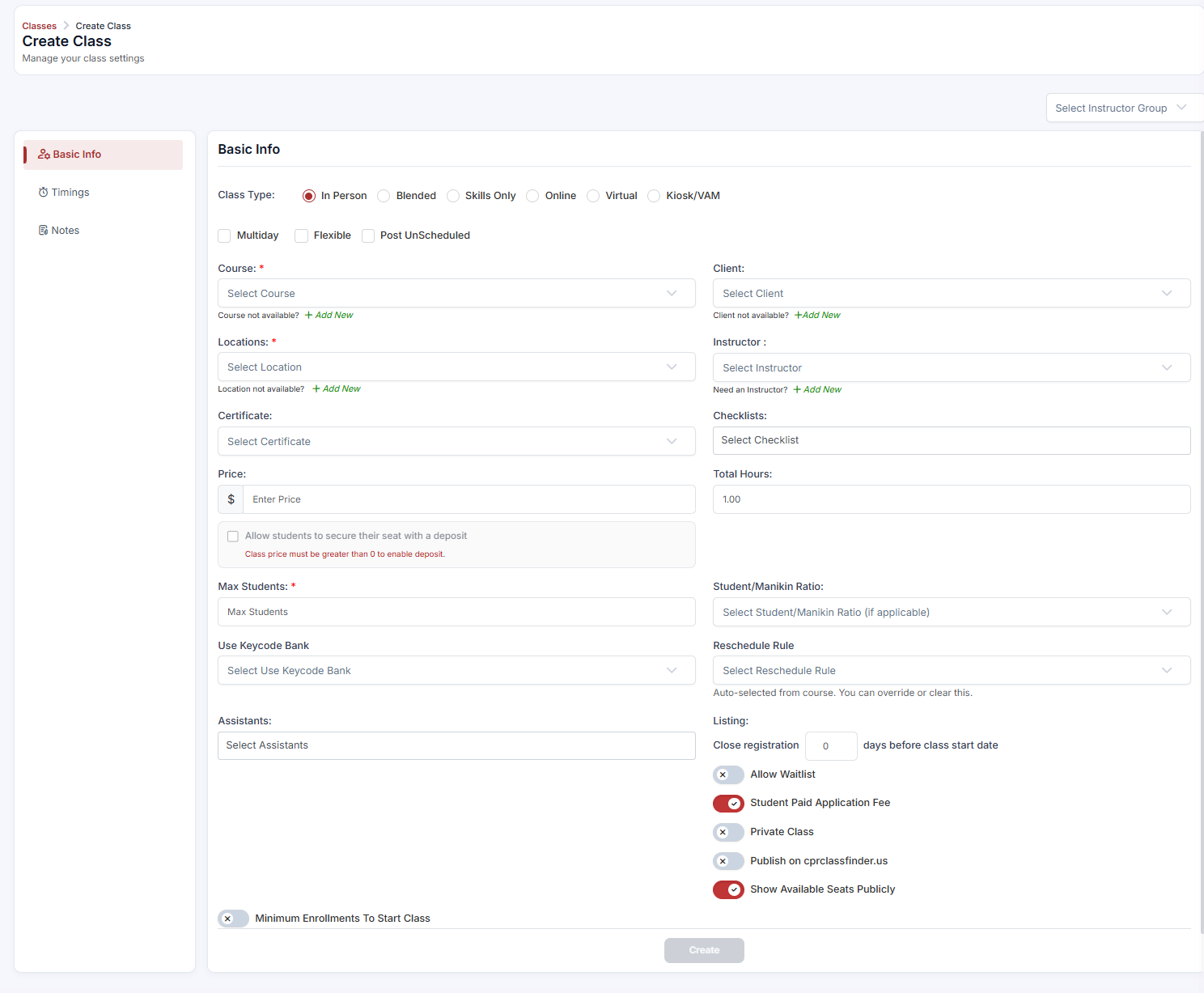
Task: Click plus icon beside Need an Instructor
Action: click(797, 390)
